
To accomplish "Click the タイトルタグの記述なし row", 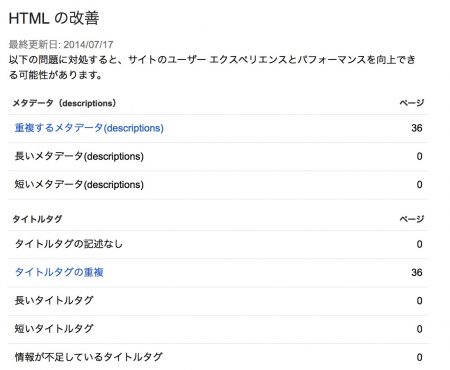I will coord(218,244).
